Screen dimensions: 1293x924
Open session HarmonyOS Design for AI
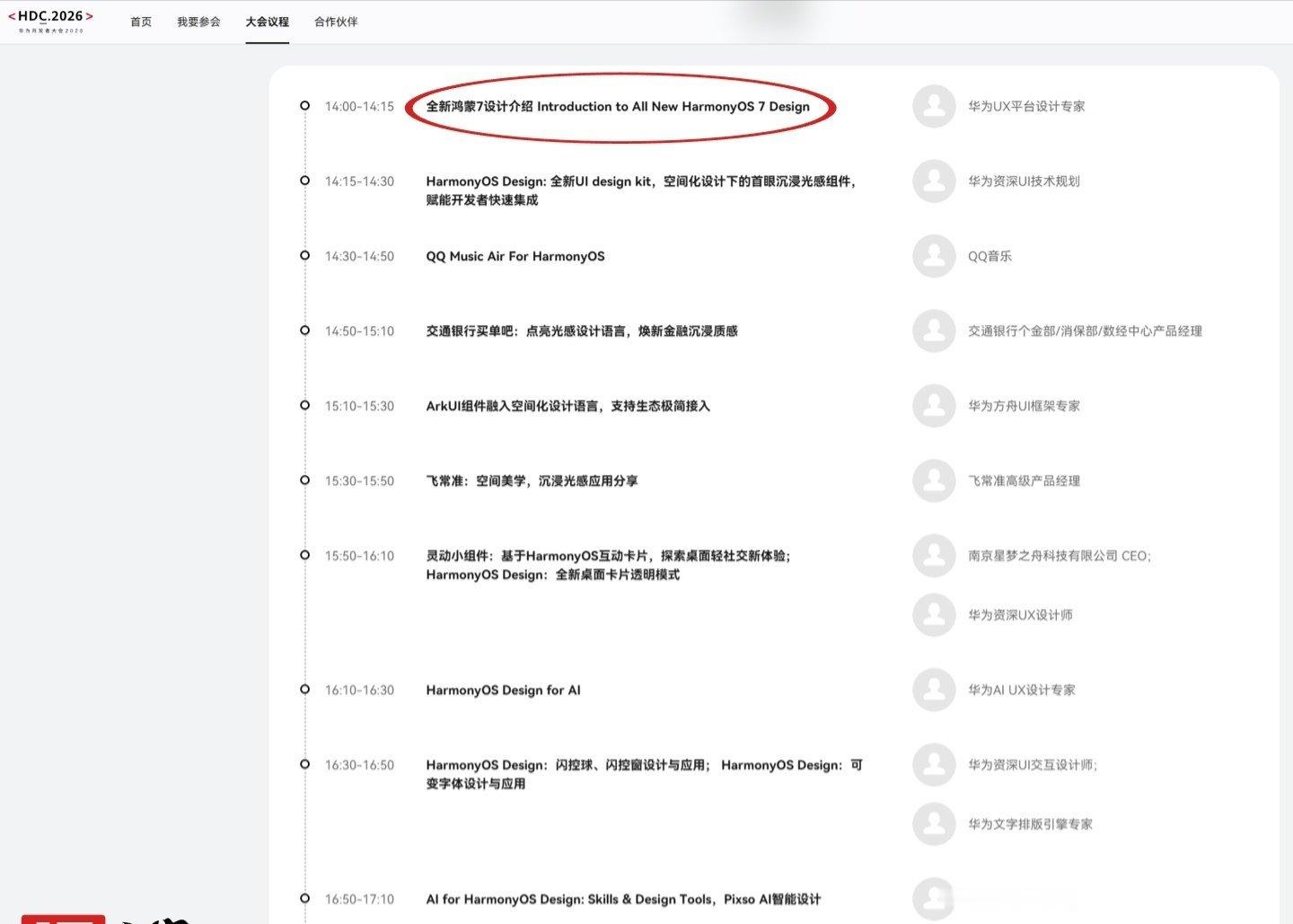coord(504,691)
